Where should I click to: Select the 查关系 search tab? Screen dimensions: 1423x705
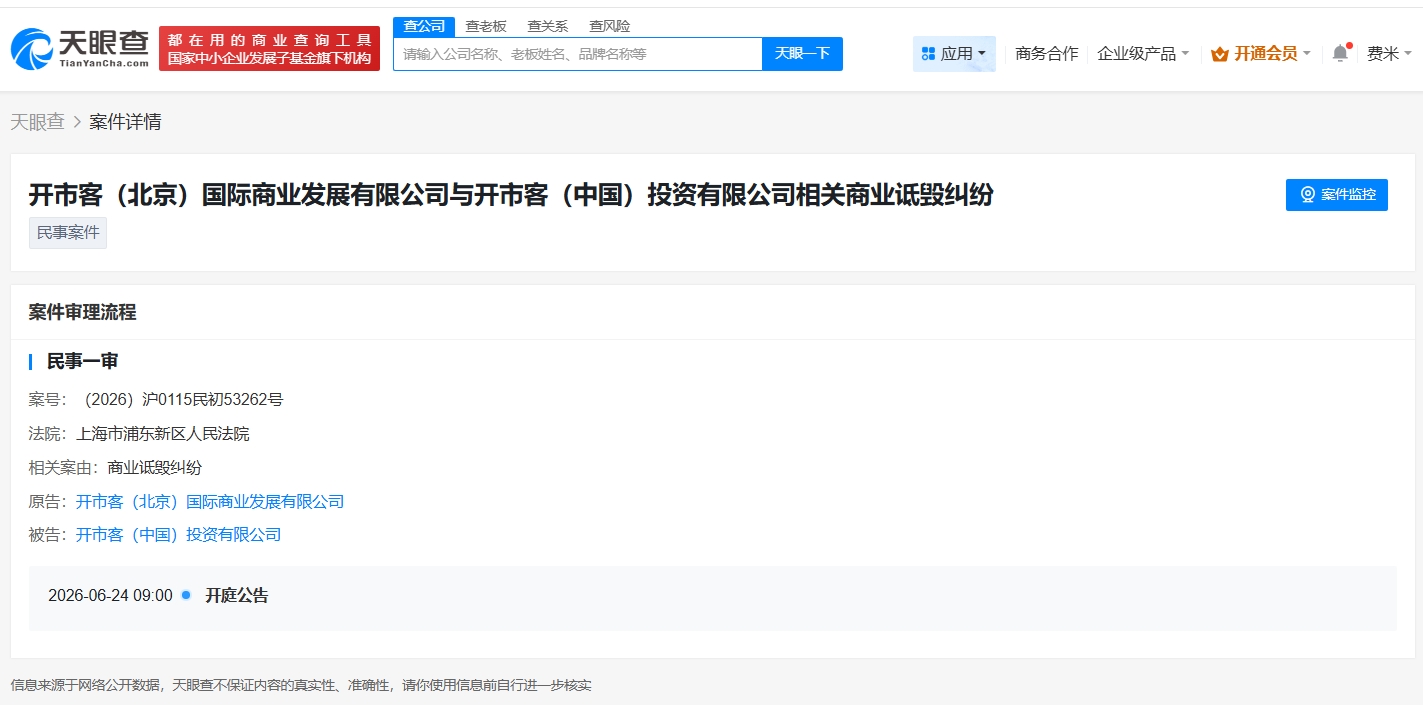point(548,27)
